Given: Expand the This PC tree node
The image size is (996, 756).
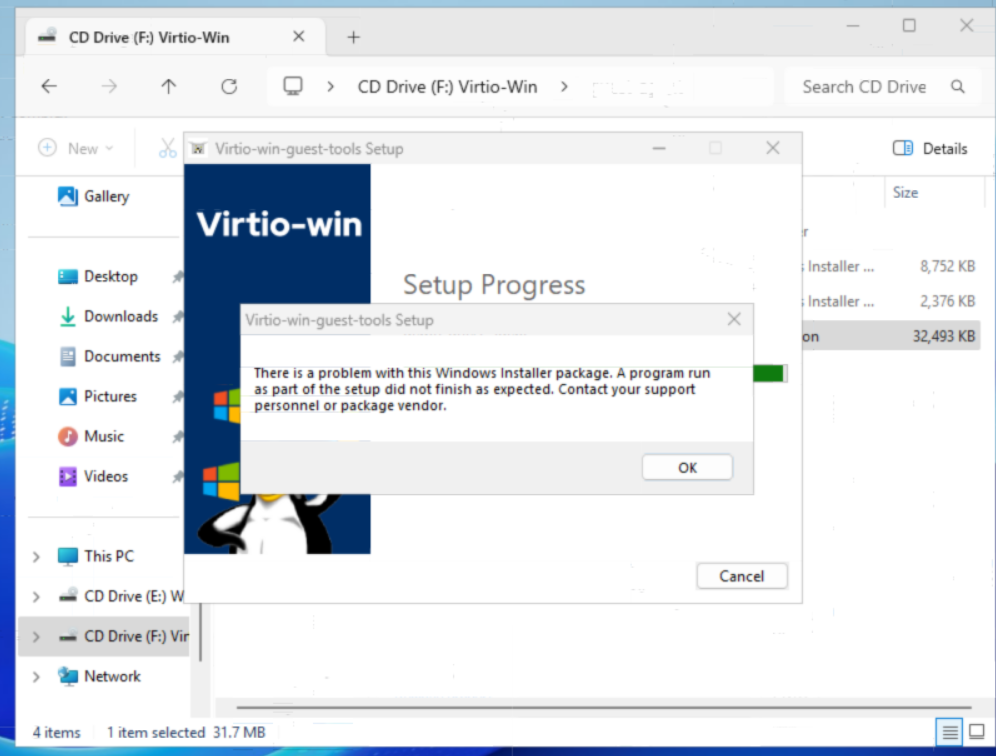Looking at the screenshot, I should coord(36,557).
